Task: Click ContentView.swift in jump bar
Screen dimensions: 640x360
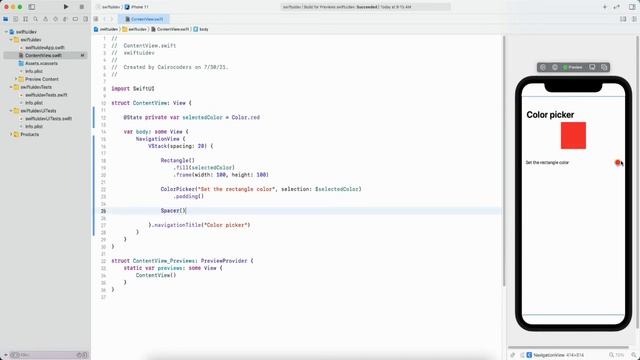Action: (x=170, y=29)
